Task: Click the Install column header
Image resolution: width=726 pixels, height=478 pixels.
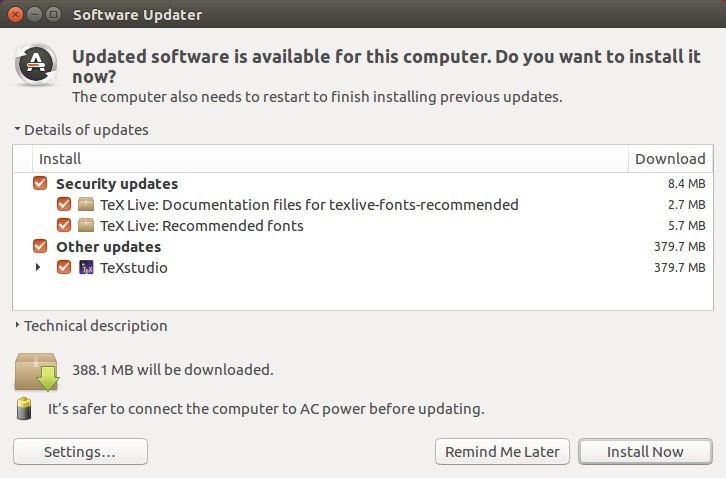Action: [x=330, y=159]
